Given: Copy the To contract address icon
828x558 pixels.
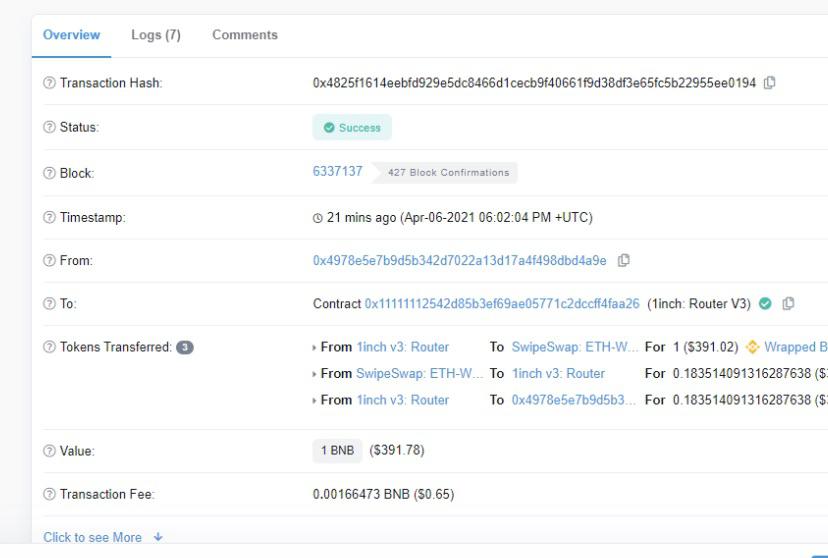Looking at the screenshot, I should click(788, 304).
